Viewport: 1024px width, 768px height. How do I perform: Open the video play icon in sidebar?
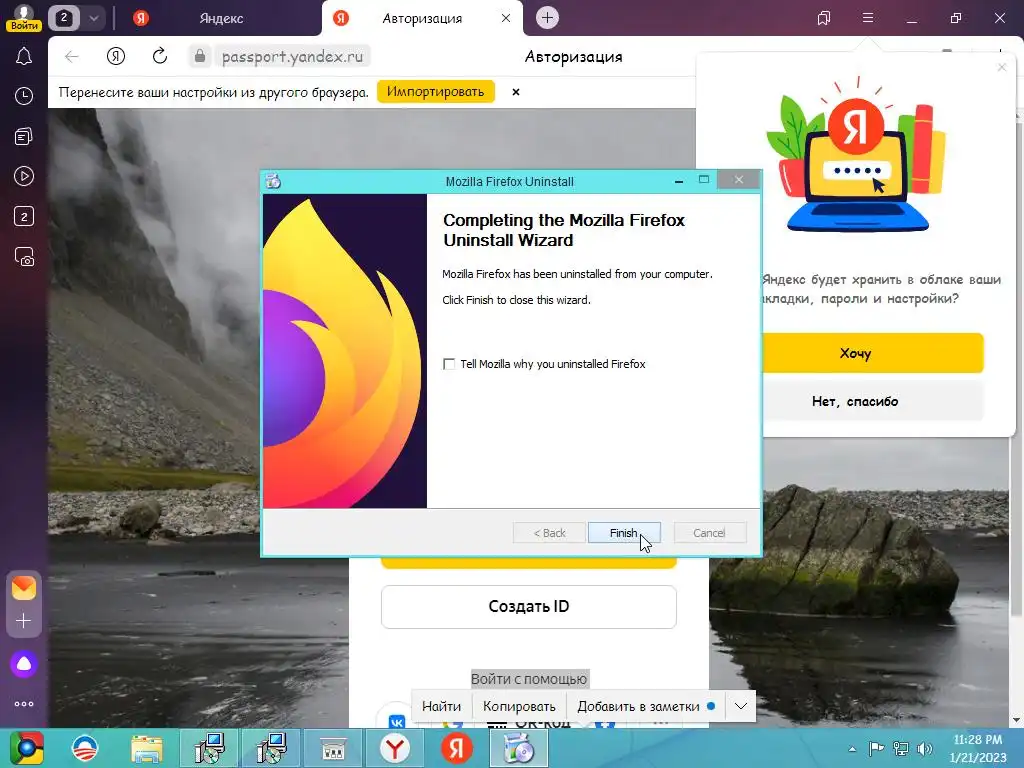[x=24, y=176]
